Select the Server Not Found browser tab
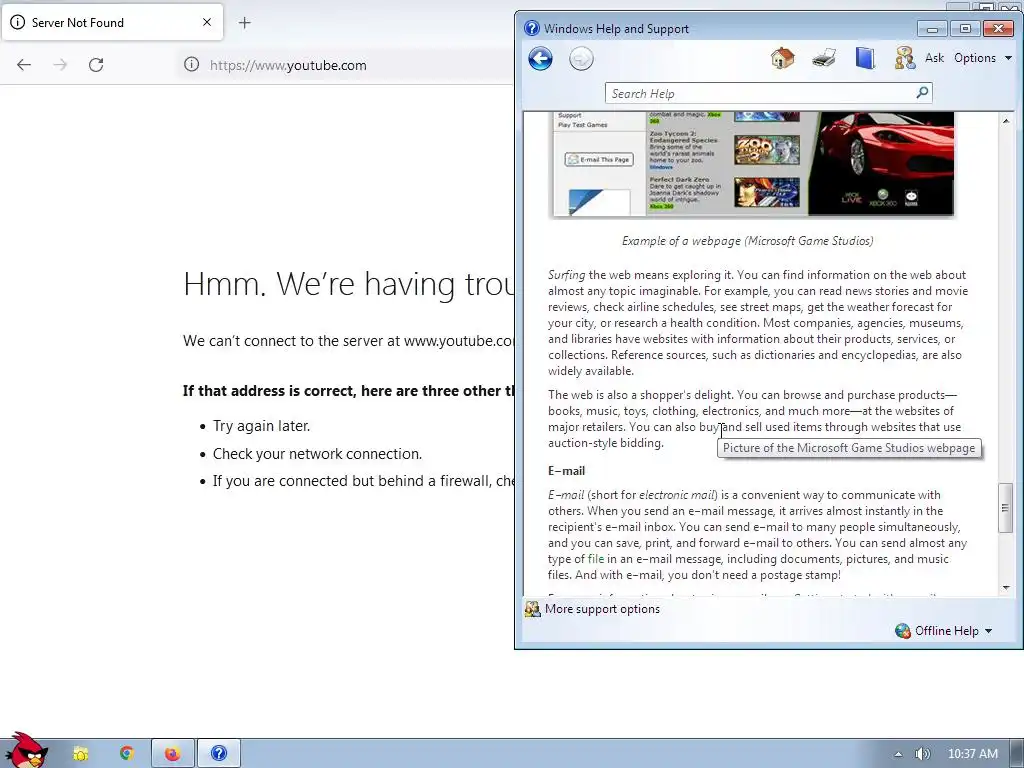Viewport: 1024px width, 768px height. (112, 22)
